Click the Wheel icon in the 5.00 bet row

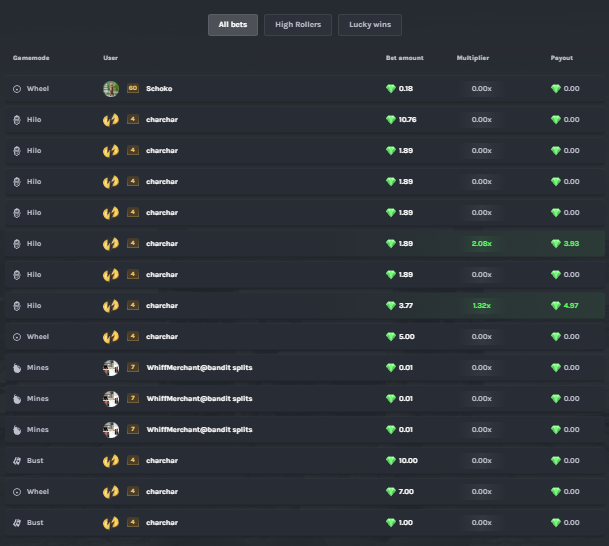pyautogui.click(x=17, y=337)
